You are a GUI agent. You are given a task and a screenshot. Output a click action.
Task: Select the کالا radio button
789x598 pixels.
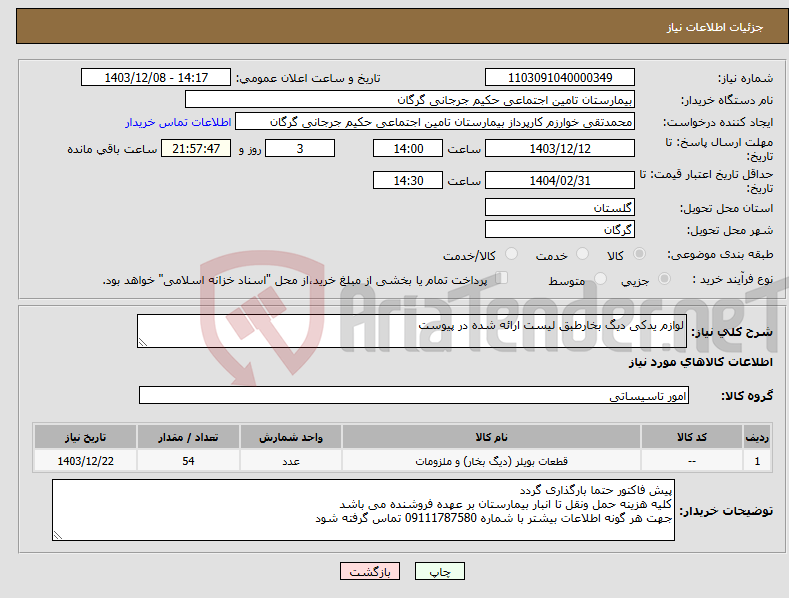[x=639, y=254]
